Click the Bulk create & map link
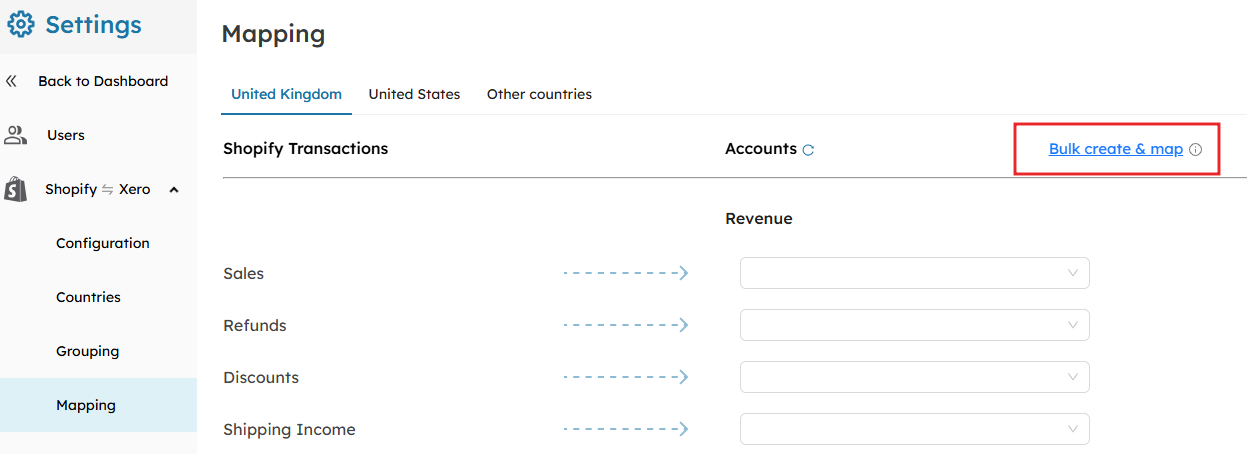 [1116, 149]
